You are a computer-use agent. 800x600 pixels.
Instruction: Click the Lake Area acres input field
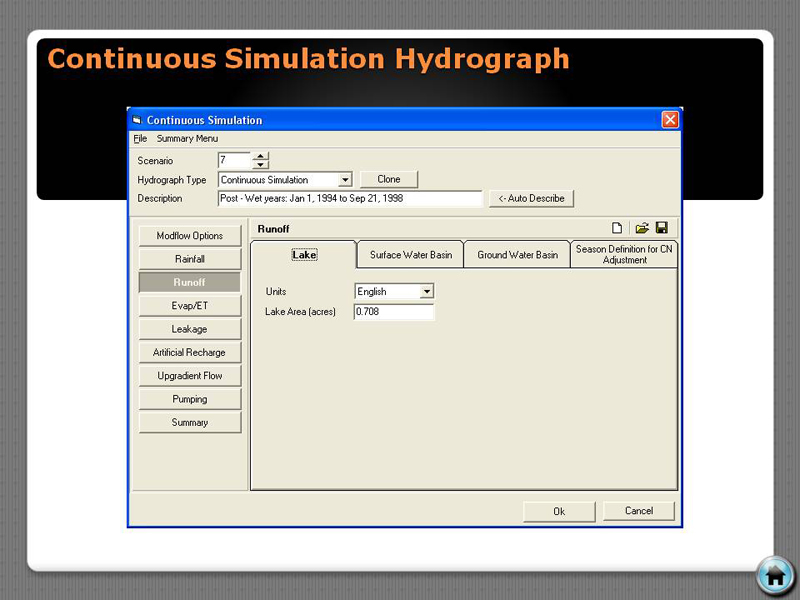pyautogui.click(x=394, y=312)
